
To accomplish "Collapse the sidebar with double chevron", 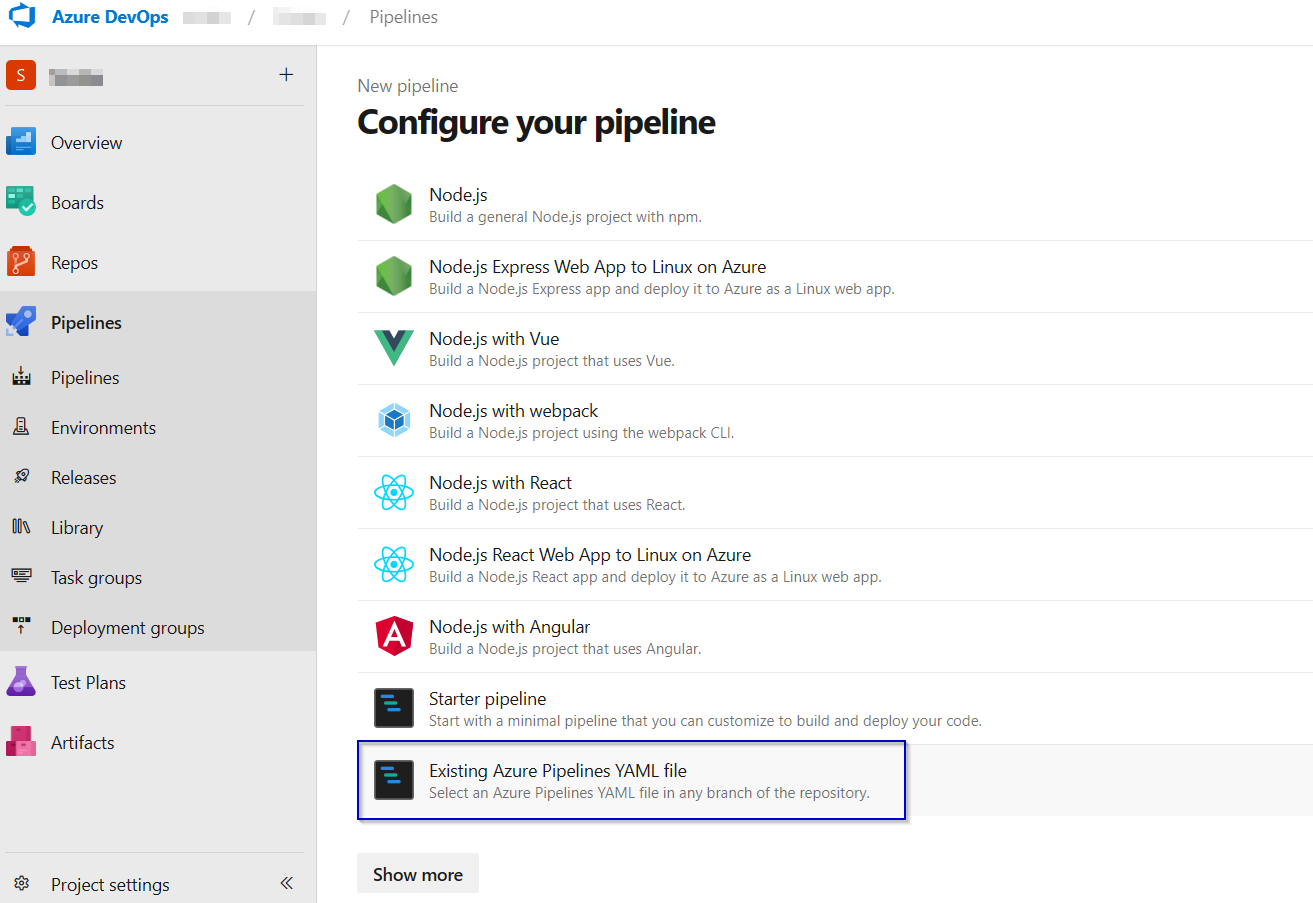I will tap(287, 883).
